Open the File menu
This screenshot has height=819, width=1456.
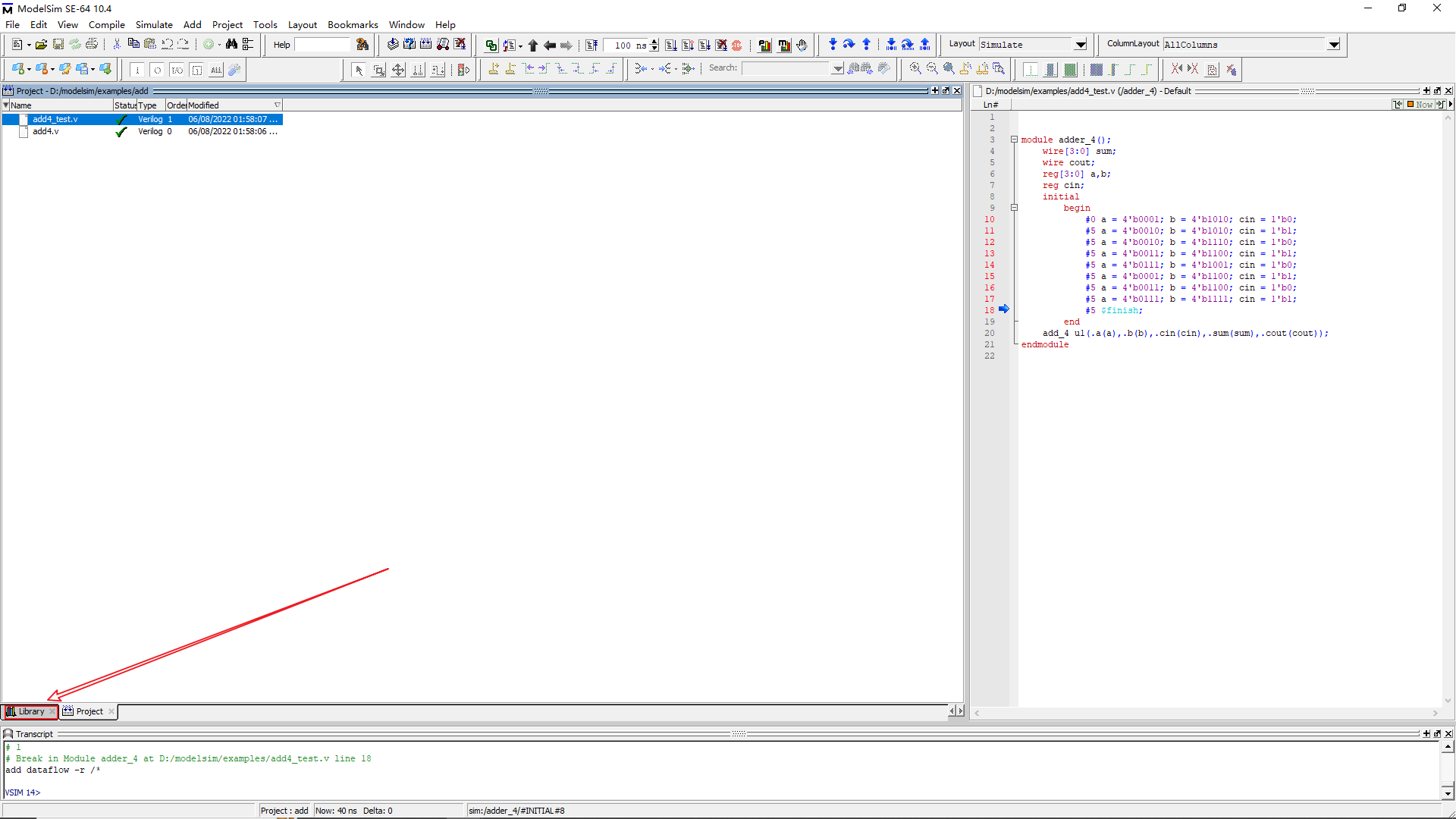[13, 24]
